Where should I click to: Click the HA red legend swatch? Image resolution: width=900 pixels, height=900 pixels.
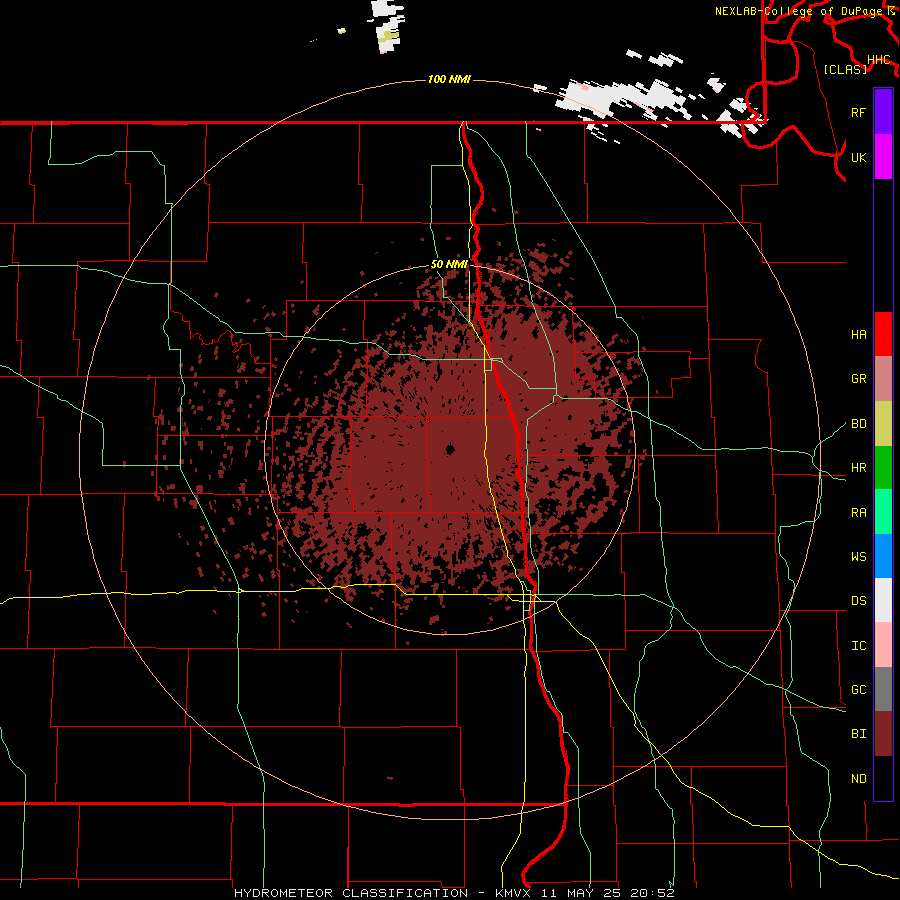[883, 334]
